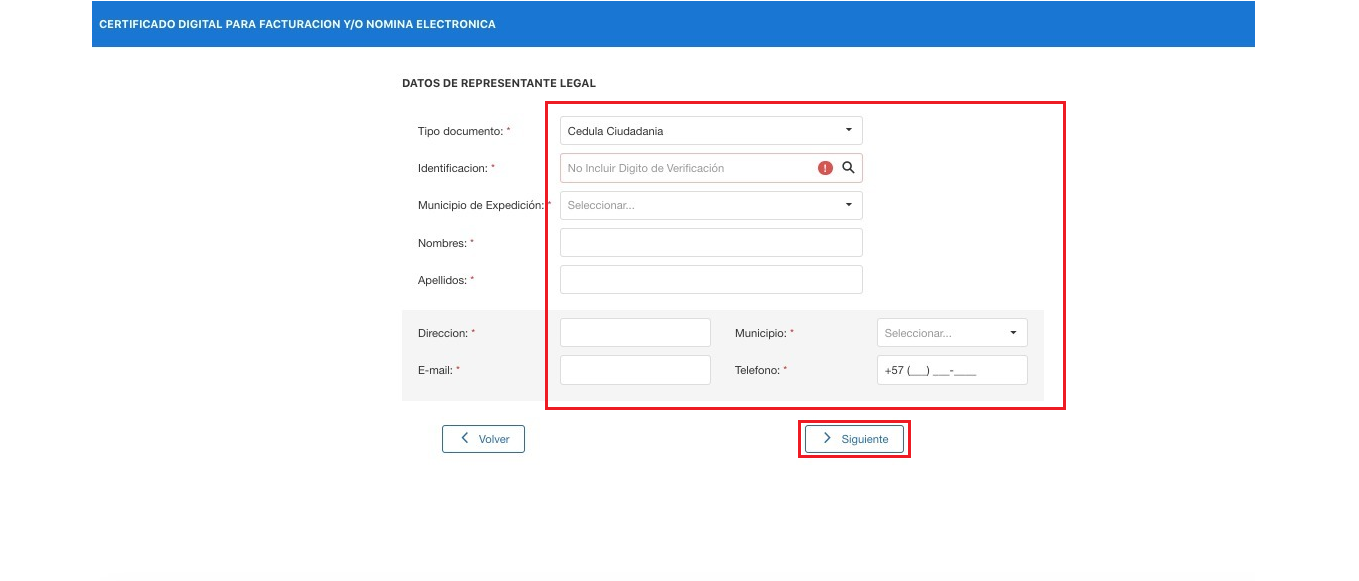
Task: Open the Tipo documento dropdown
Action: tap(711, 131)
